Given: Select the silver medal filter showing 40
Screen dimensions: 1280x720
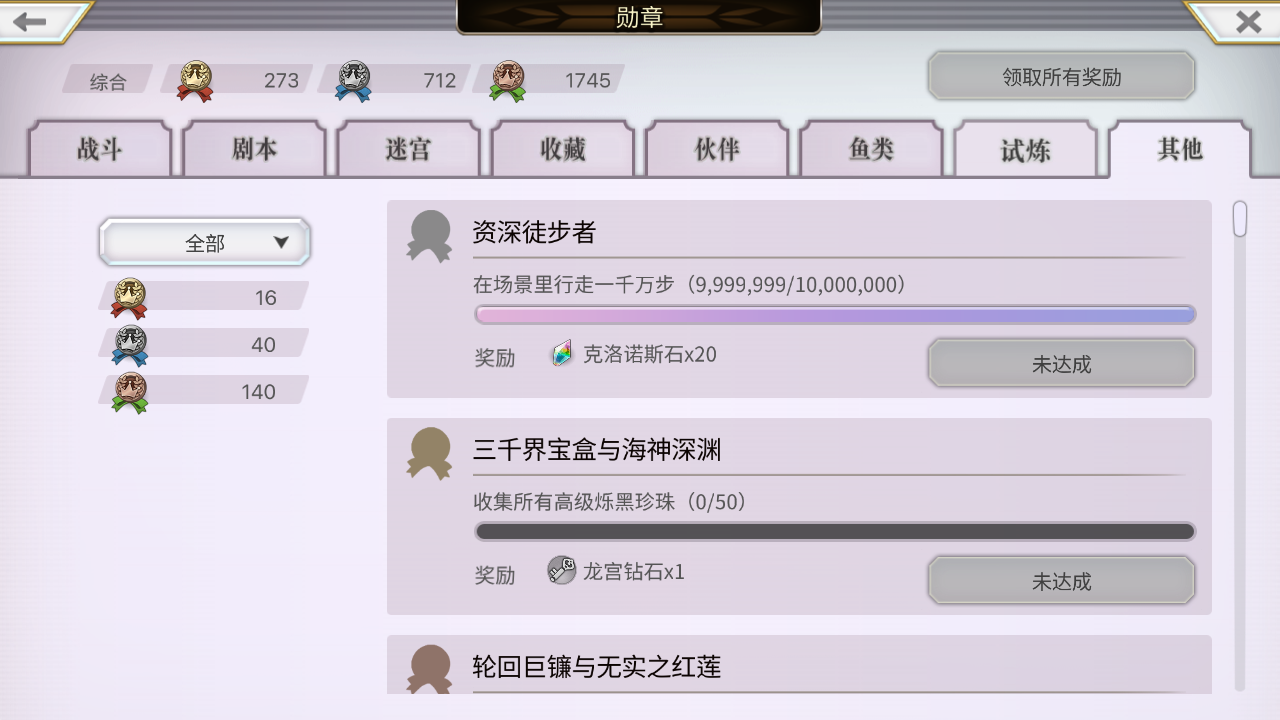Looking at the screenshot, I should pyautogui.click(x=203, y=344).
